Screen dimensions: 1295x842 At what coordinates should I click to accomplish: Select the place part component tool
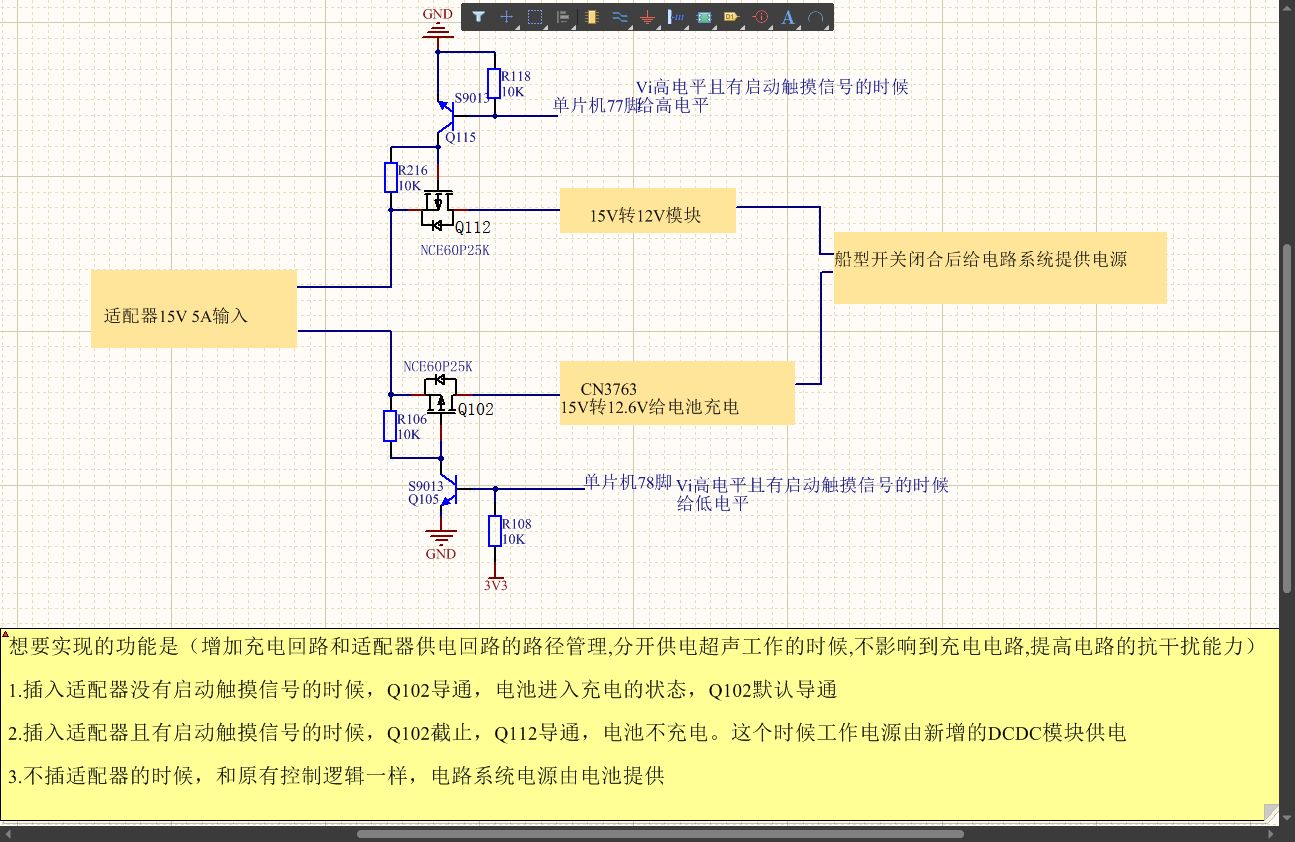[591, 17]
